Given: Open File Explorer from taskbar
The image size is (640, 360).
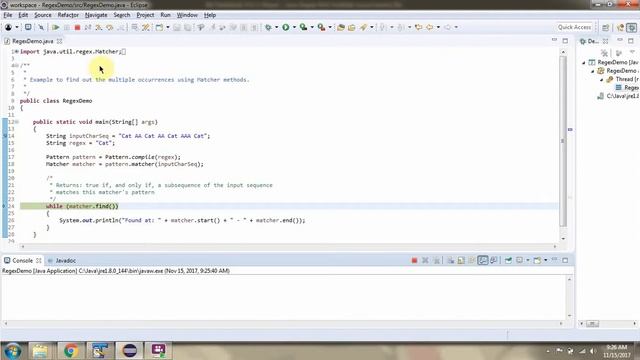Looking at the screenshot, I should [40, 351].
